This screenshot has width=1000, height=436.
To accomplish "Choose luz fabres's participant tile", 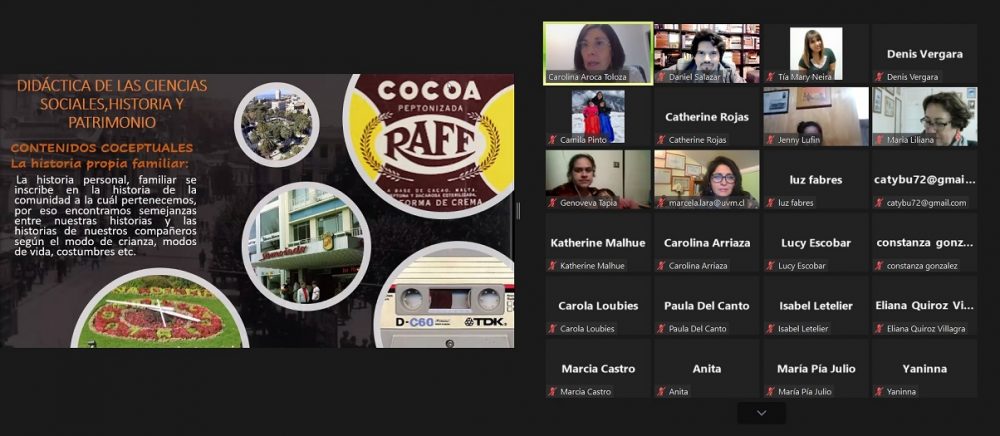I will pyautogui.click(x=816, y=180).
